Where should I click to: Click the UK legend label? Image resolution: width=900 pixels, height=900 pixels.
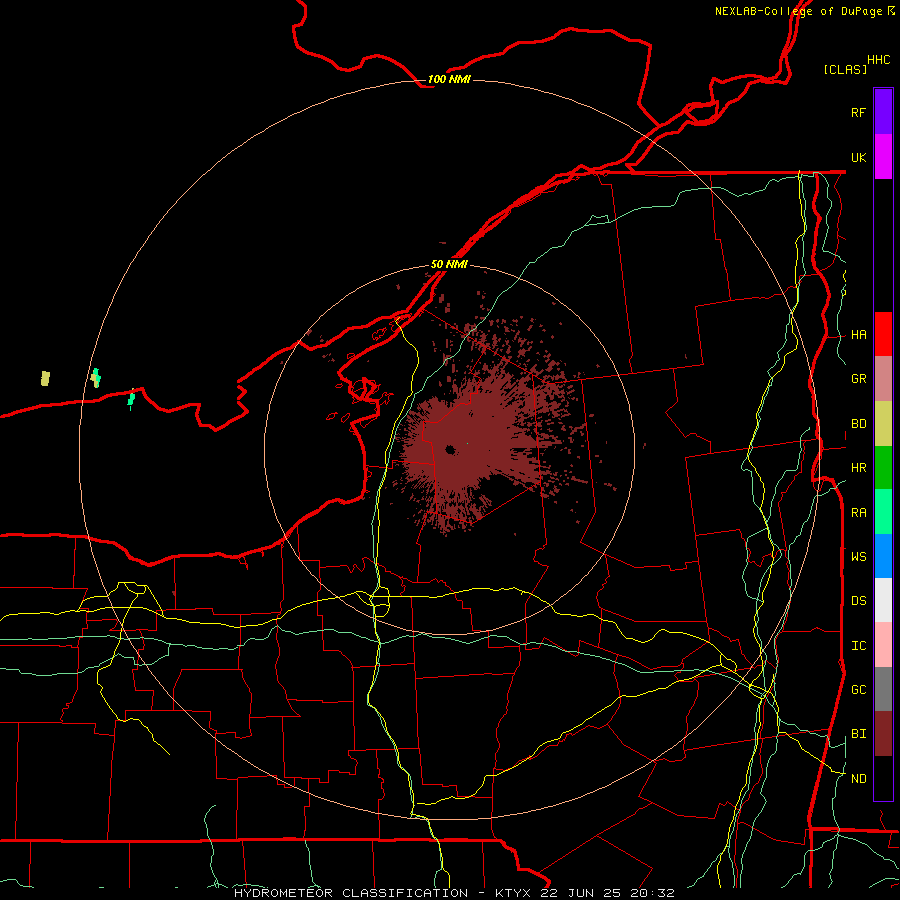(x=858, y=157)
